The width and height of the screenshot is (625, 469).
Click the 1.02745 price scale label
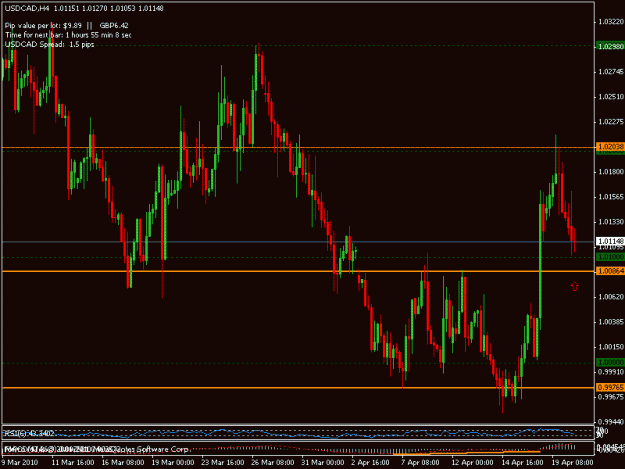[x=611, y=72]
